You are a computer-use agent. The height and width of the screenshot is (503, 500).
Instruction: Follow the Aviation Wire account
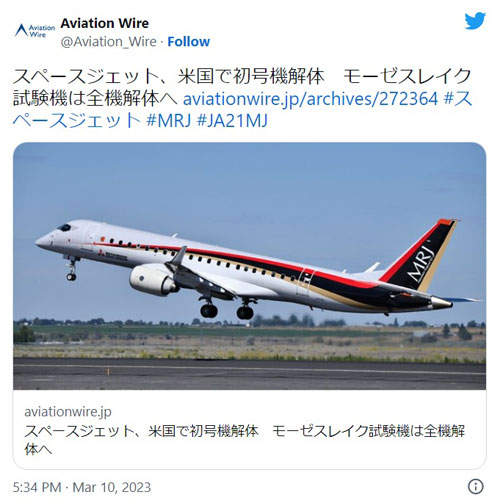click(x=188, y=42)
